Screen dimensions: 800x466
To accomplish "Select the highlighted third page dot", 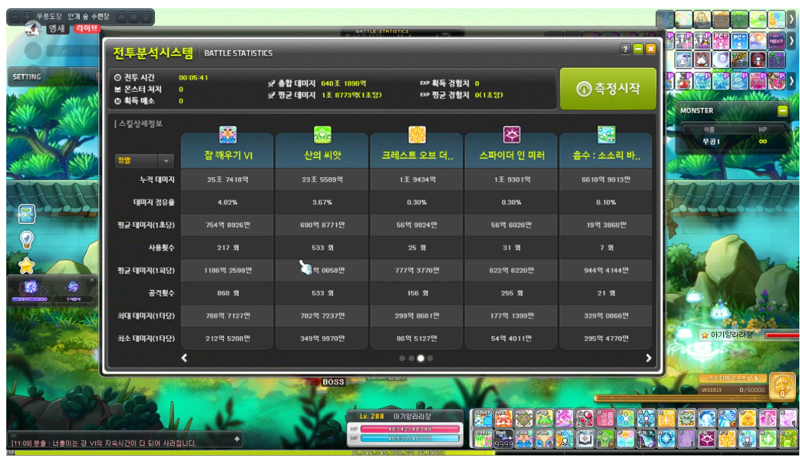I will 420,358.
